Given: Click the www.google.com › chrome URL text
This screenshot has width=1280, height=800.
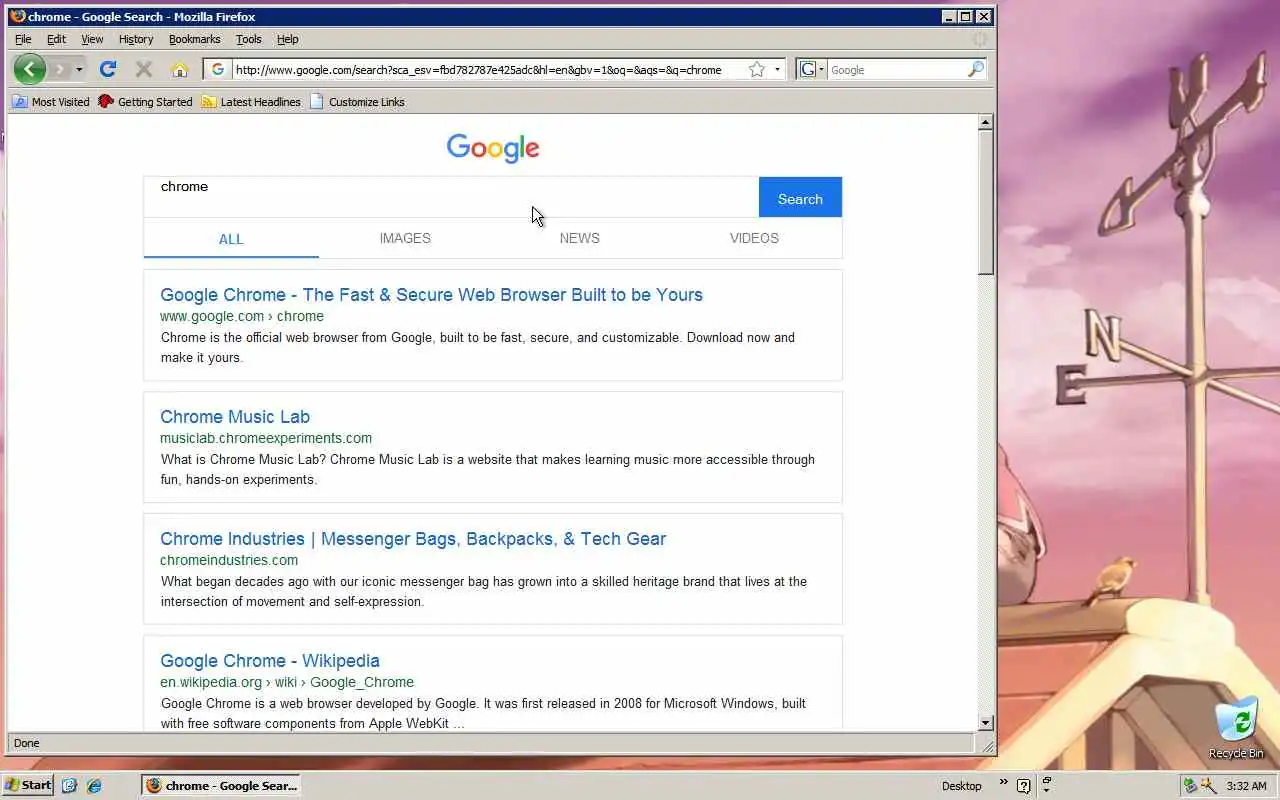Looking at the screenshot, I should (242, 316).
